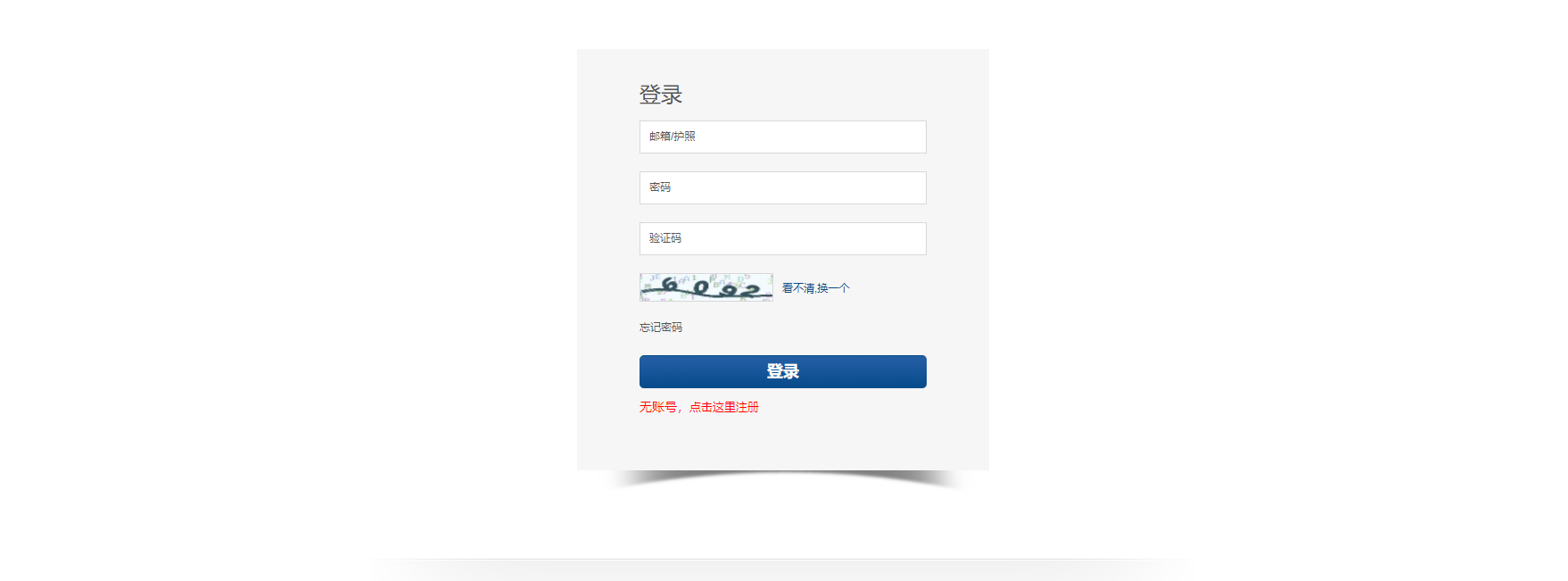Select the 验证码 captcha input box

coord(782,238)
